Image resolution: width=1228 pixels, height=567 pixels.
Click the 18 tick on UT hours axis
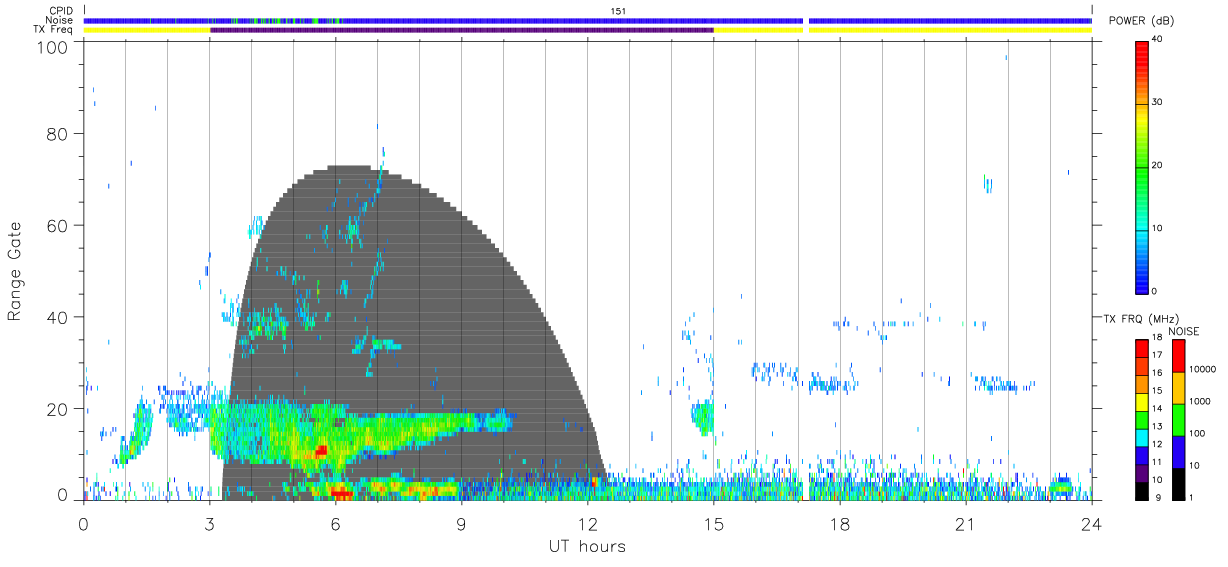[839, 524]
